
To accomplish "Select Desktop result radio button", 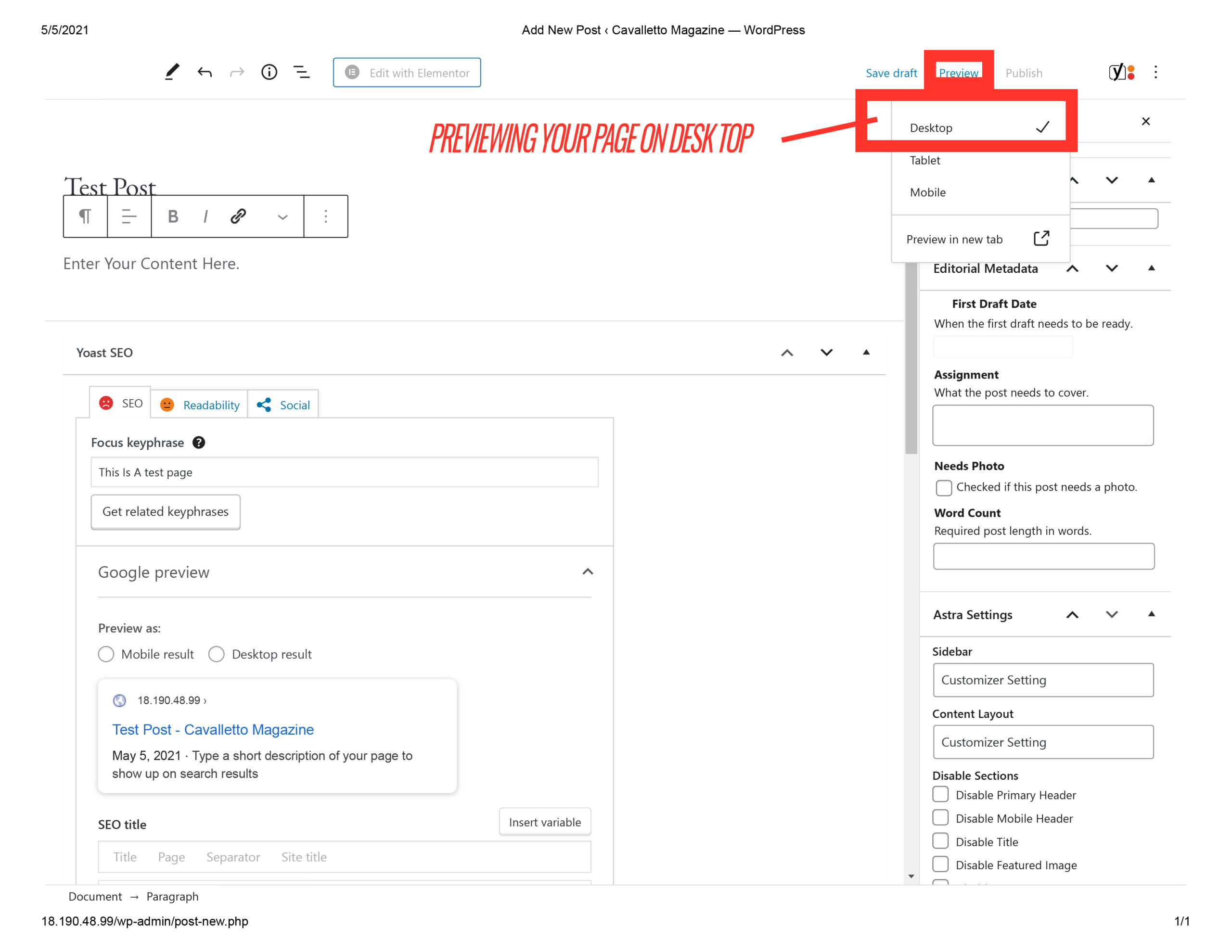I will point(217,654).
